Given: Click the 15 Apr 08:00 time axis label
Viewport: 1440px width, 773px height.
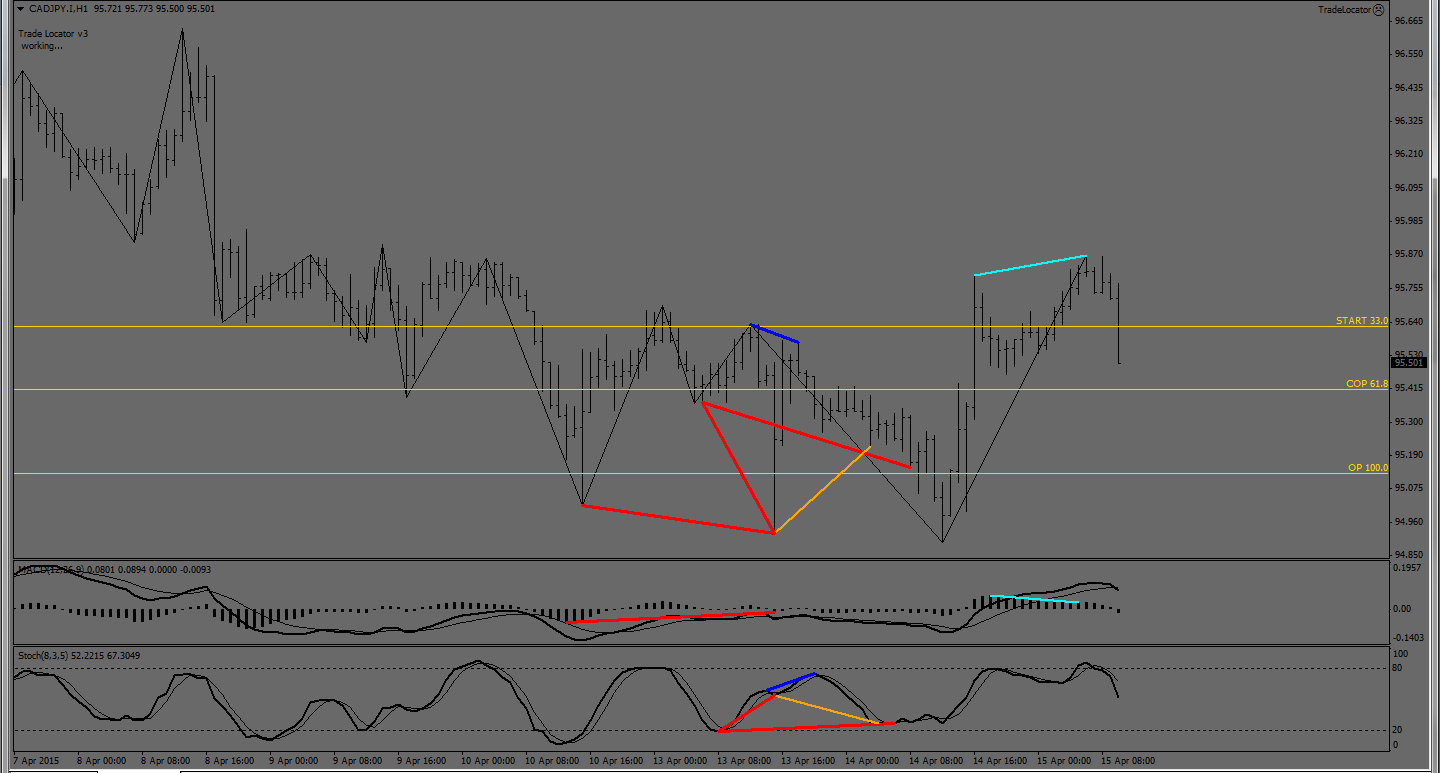Looking at the screenshot, I should coord(1128,761).
